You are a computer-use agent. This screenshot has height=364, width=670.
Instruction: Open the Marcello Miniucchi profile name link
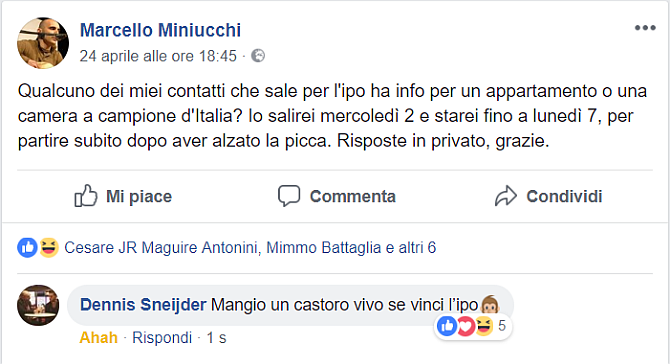(160, 30)
